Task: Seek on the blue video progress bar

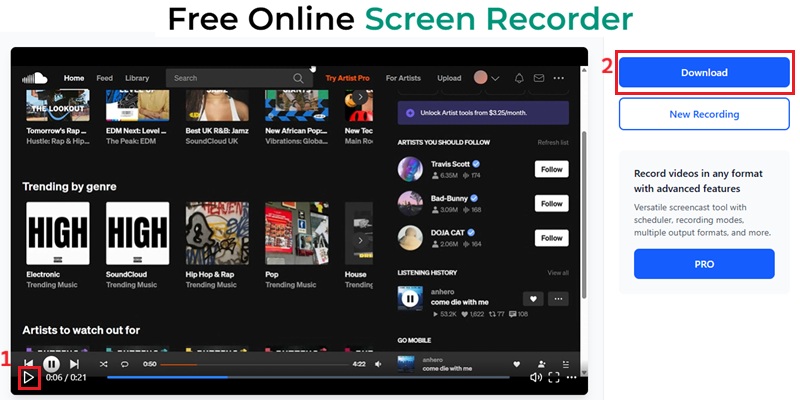Action: pyautogui.click(x=308, y=378)
